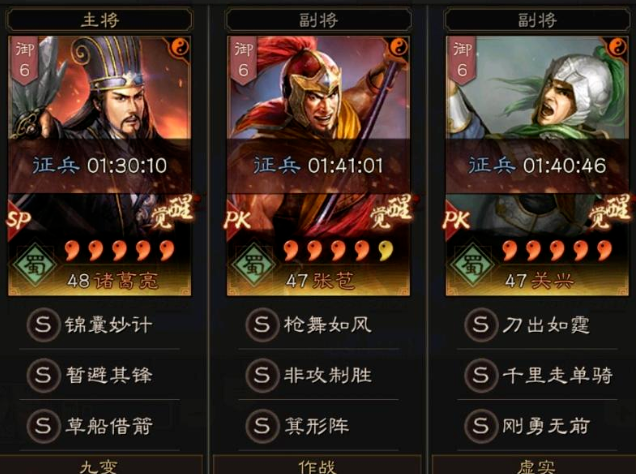Switch to the 作战 tab
The image size is (636, 474).
tap(318, 465)
